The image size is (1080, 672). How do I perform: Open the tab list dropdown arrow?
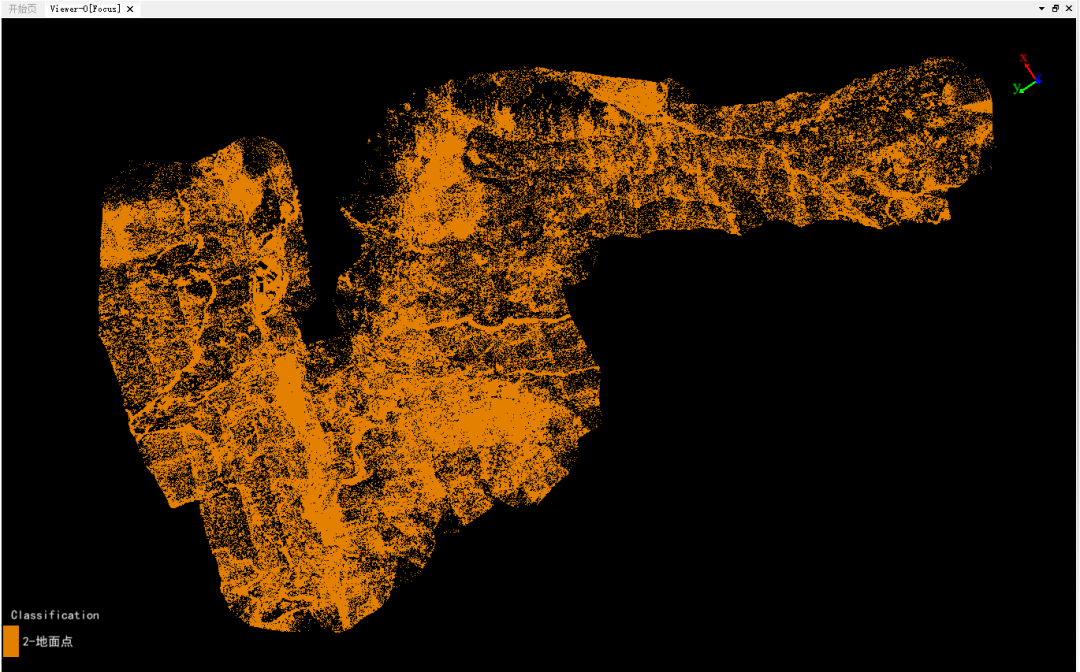coord(1042,9)
